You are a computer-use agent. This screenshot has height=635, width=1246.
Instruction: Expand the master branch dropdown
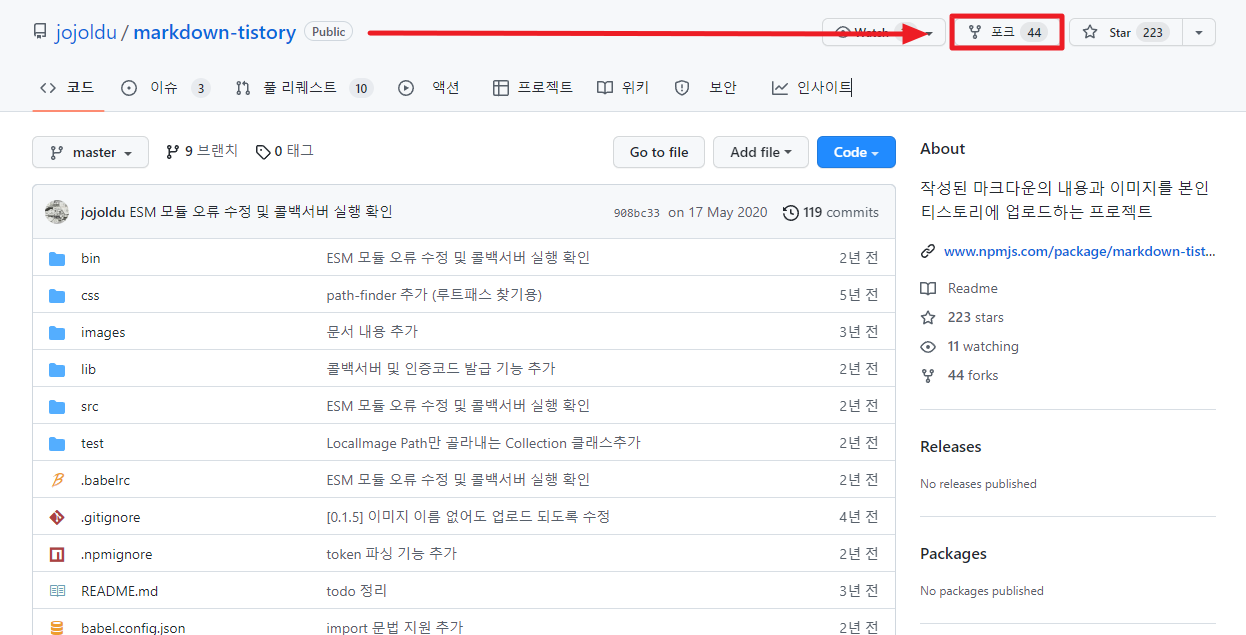click(90, 152)
